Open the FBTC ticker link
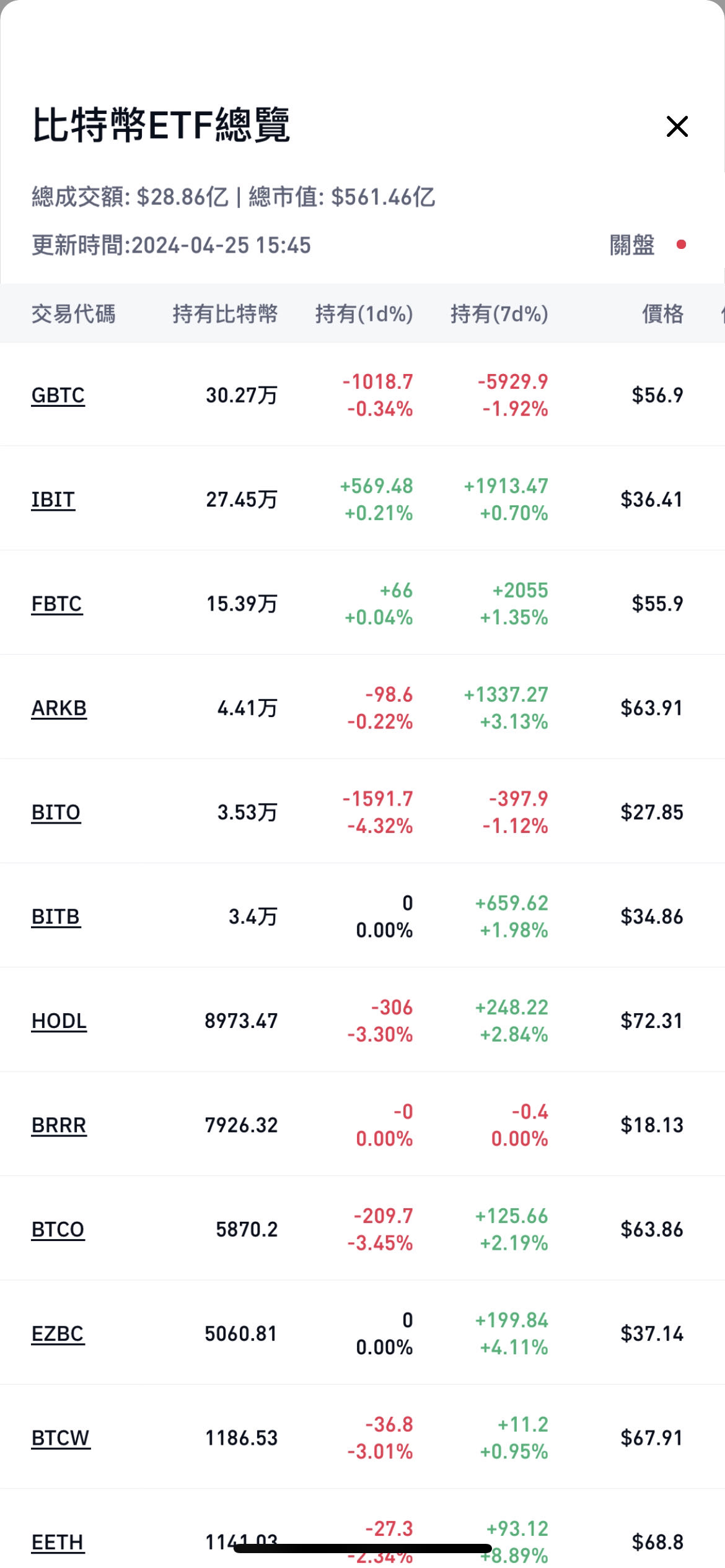Viewport: 725px width, 1568px height. (x=56, y=604)
